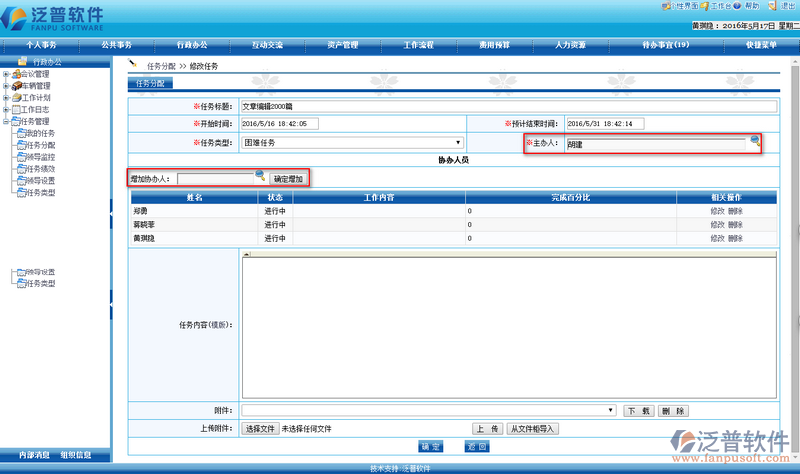Click 删除 link in 郑勇's row
This screenshot has width=800, height=474.
coord(735,211)
